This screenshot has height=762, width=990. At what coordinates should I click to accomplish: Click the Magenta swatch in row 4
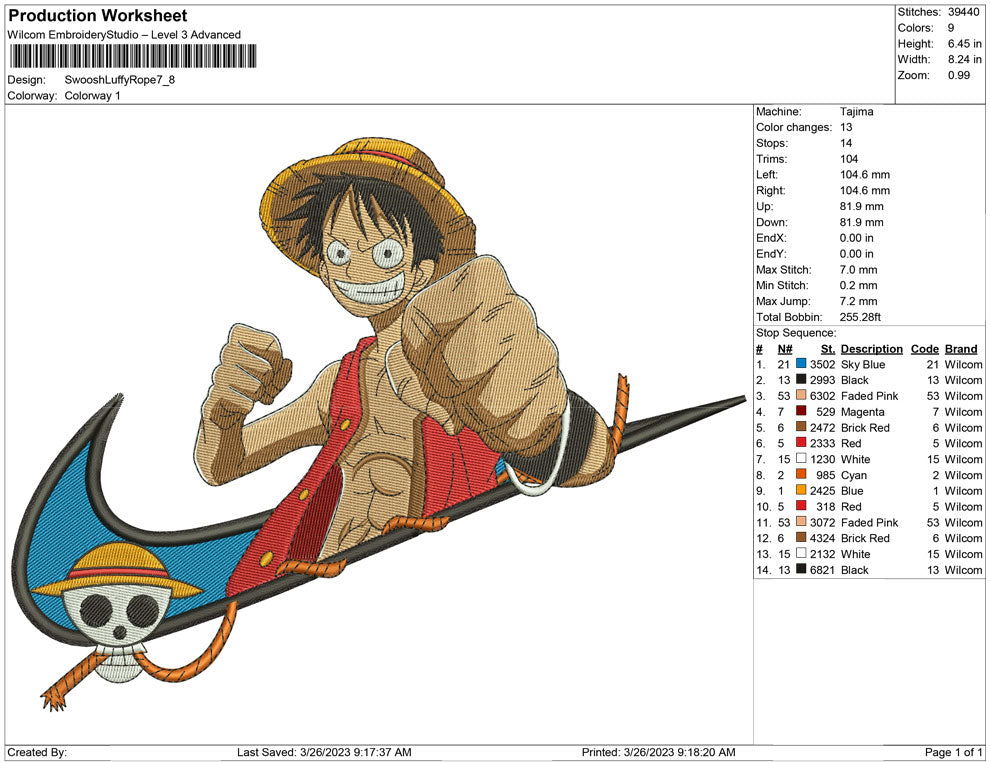pos(801,411)
